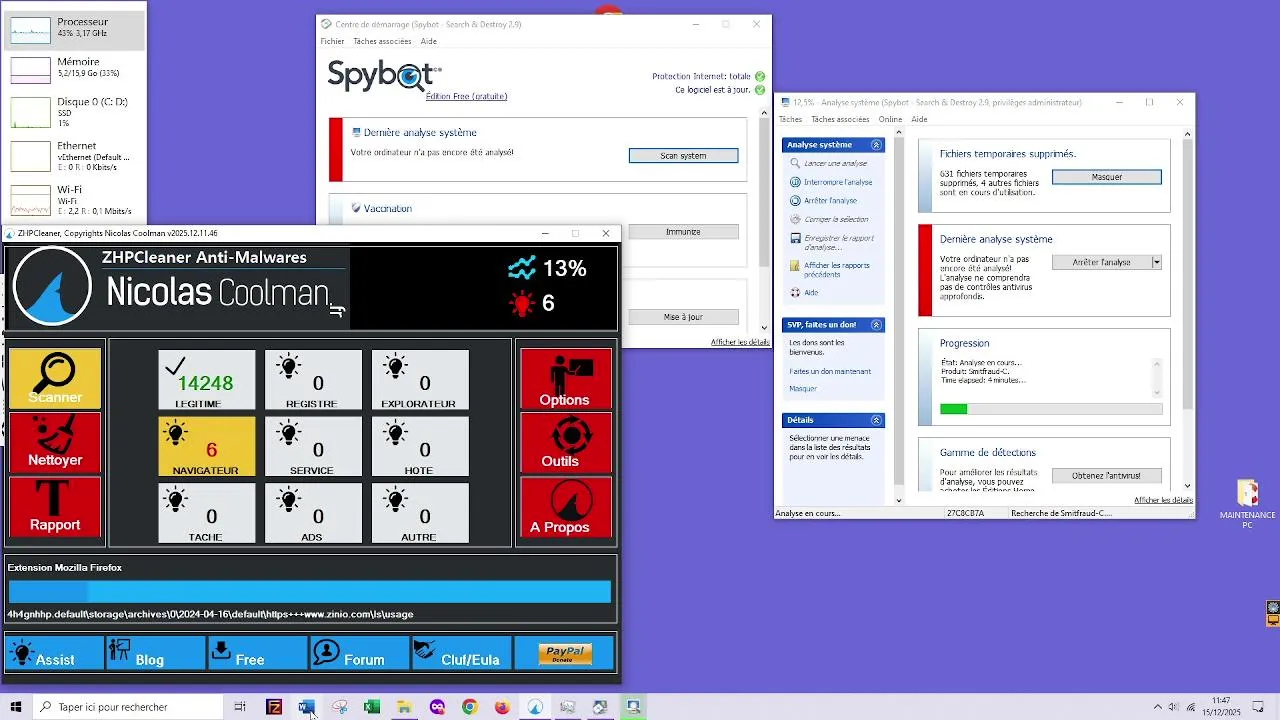This screenshot has width=1280, height=720.
Task: Collapse the SVP, faites un don! section
Action: pos(876,325)
